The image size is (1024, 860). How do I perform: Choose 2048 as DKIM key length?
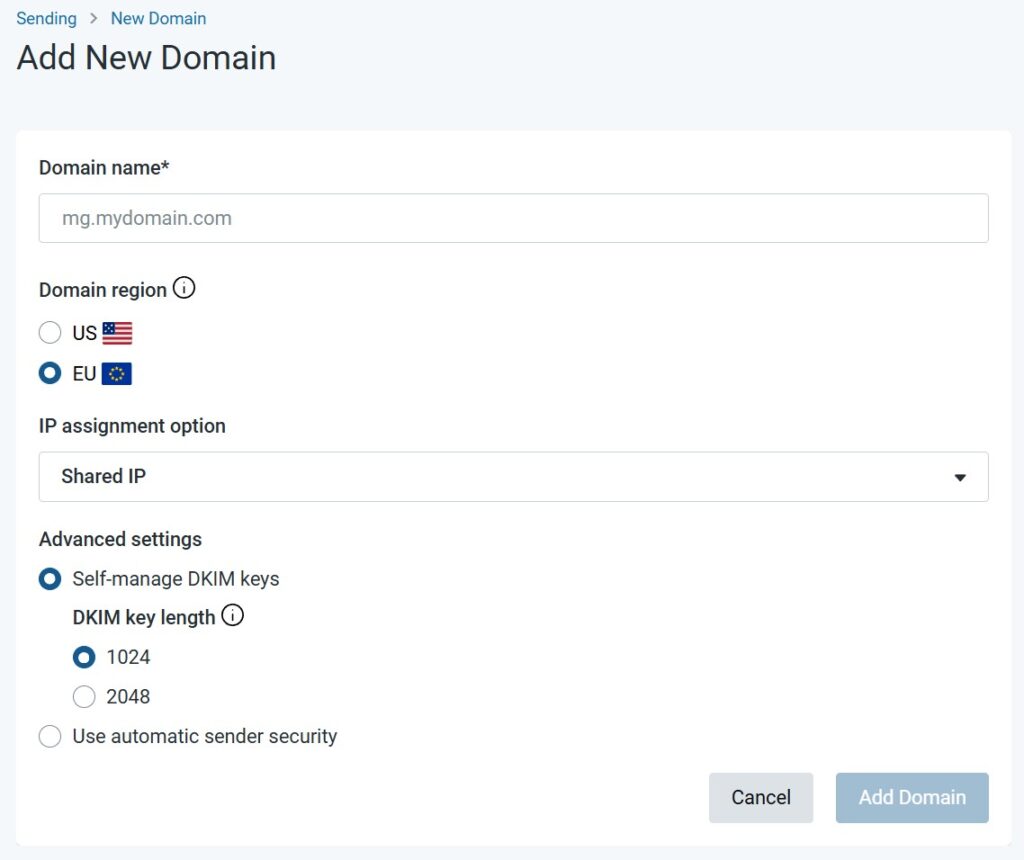pyautogui.click(x=84, y=696)
